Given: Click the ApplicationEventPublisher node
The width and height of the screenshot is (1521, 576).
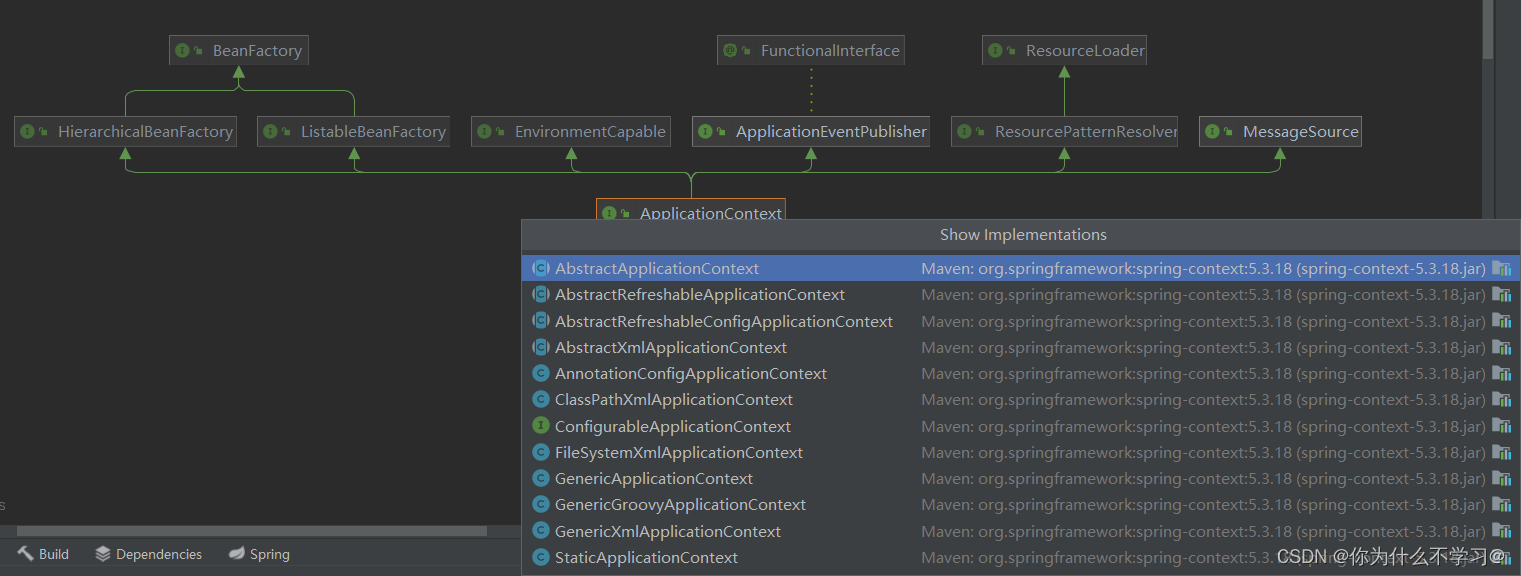Looking at the screenshot, I should (x=811, y=132).
